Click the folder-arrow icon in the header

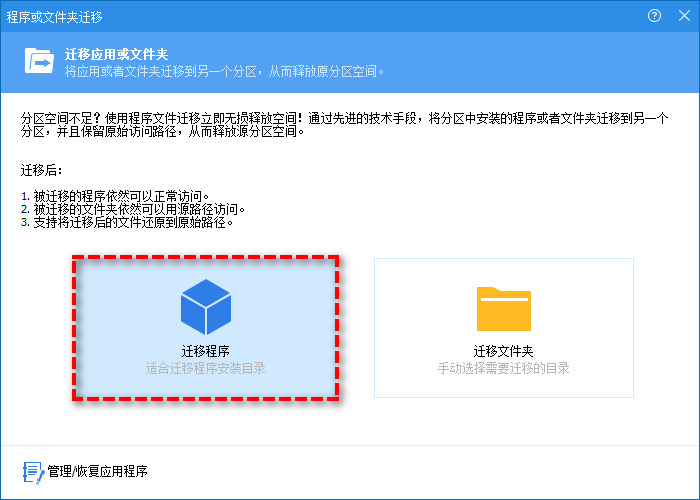(x=39, y=62)
